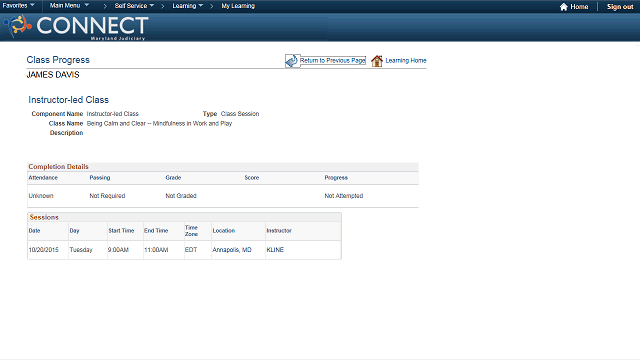Click the Time Zone column header
Image resolution: width=640 pixels, height=360 pixels.
coord(191,231)
